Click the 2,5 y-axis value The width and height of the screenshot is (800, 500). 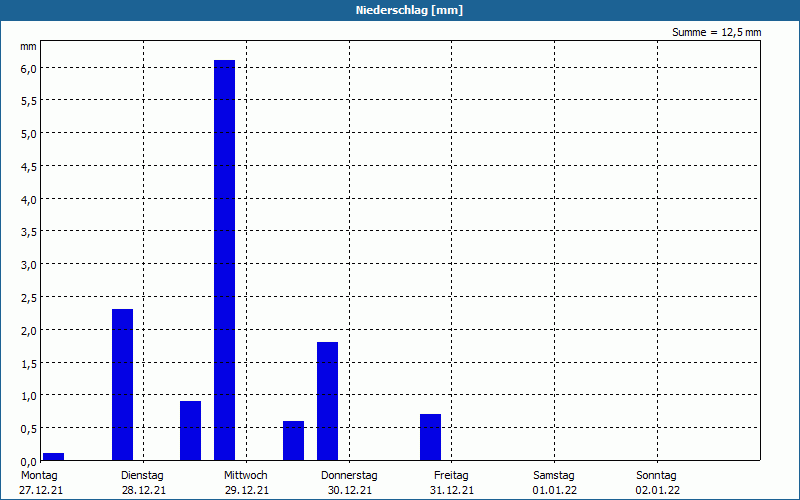coord(29,298)
